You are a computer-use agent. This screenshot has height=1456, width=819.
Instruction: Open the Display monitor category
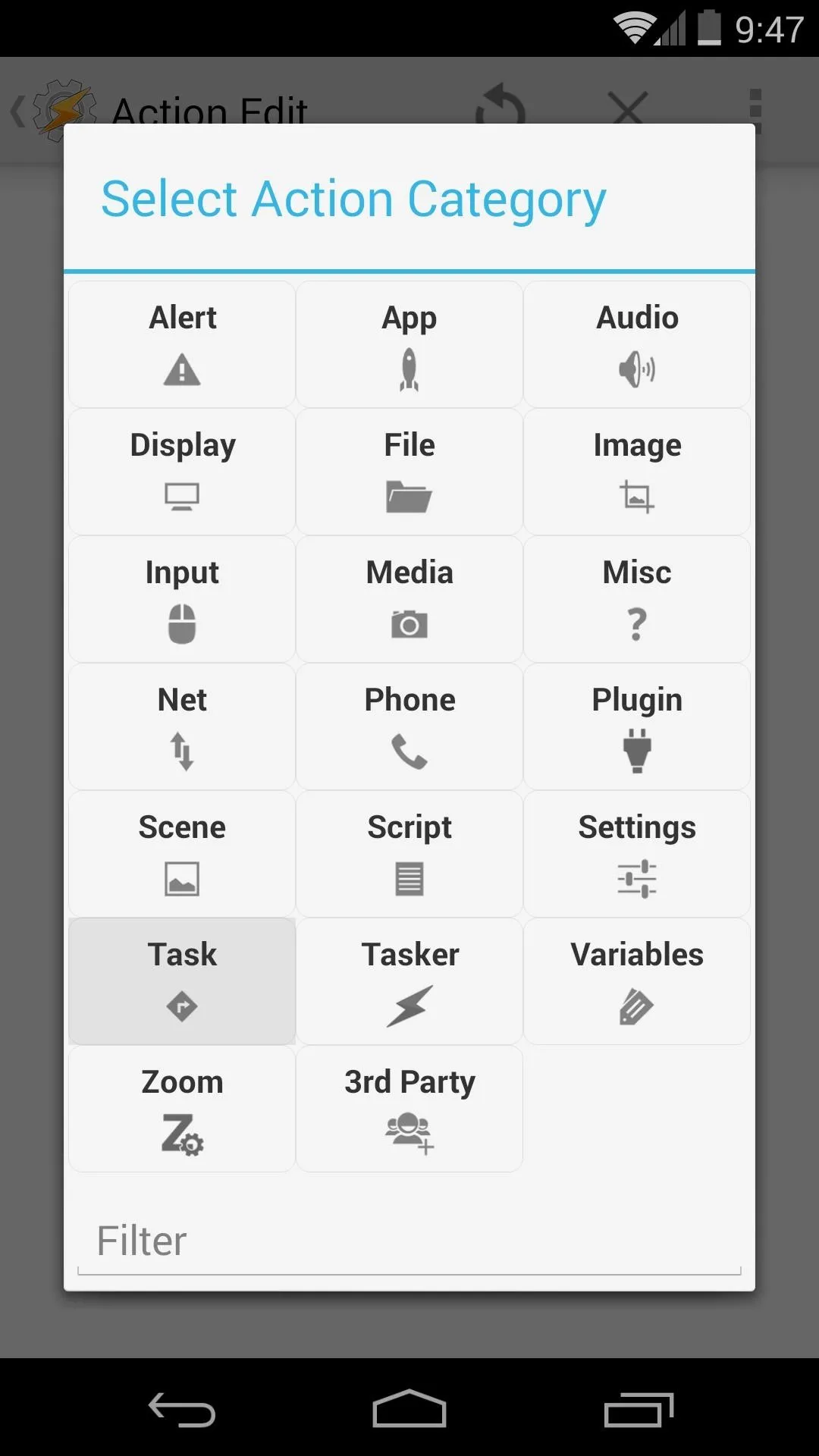(182, 472)
